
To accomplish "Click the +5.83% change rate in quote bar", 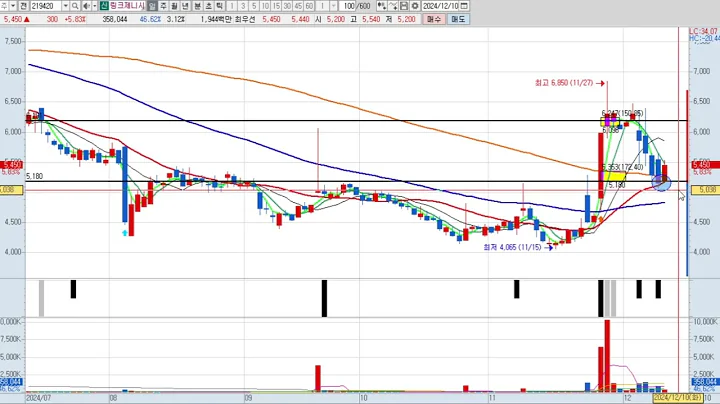I will 75,19.
